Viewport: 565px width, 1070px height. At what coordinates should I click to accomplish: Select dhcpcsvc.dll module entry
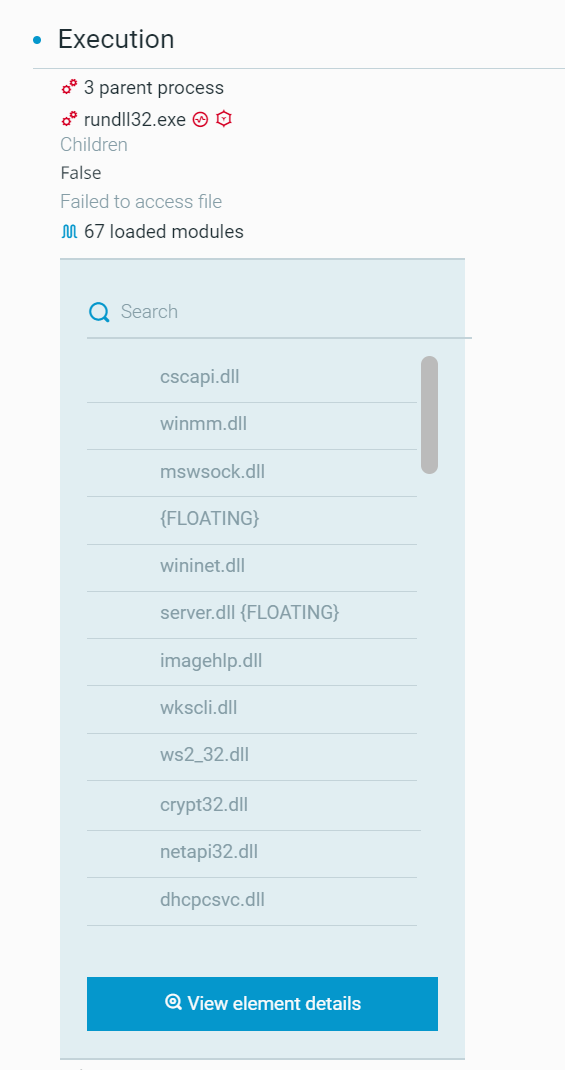click(252, 901)
